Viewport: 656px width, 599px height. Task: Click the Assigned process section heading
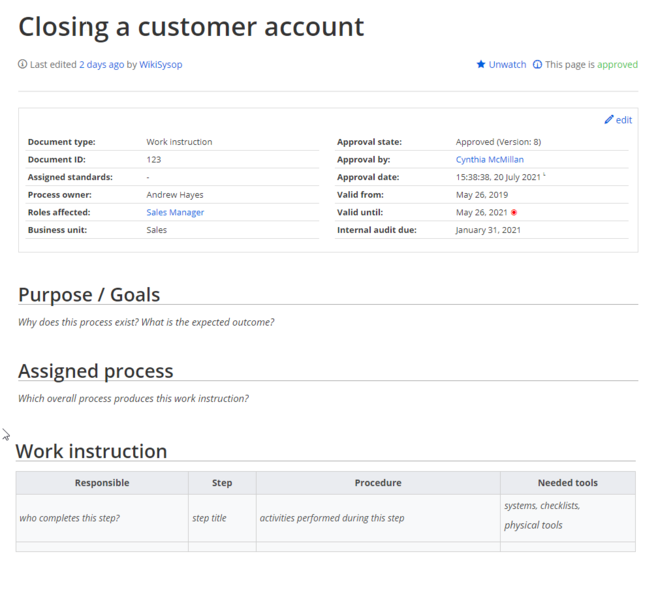coord(96,371)
